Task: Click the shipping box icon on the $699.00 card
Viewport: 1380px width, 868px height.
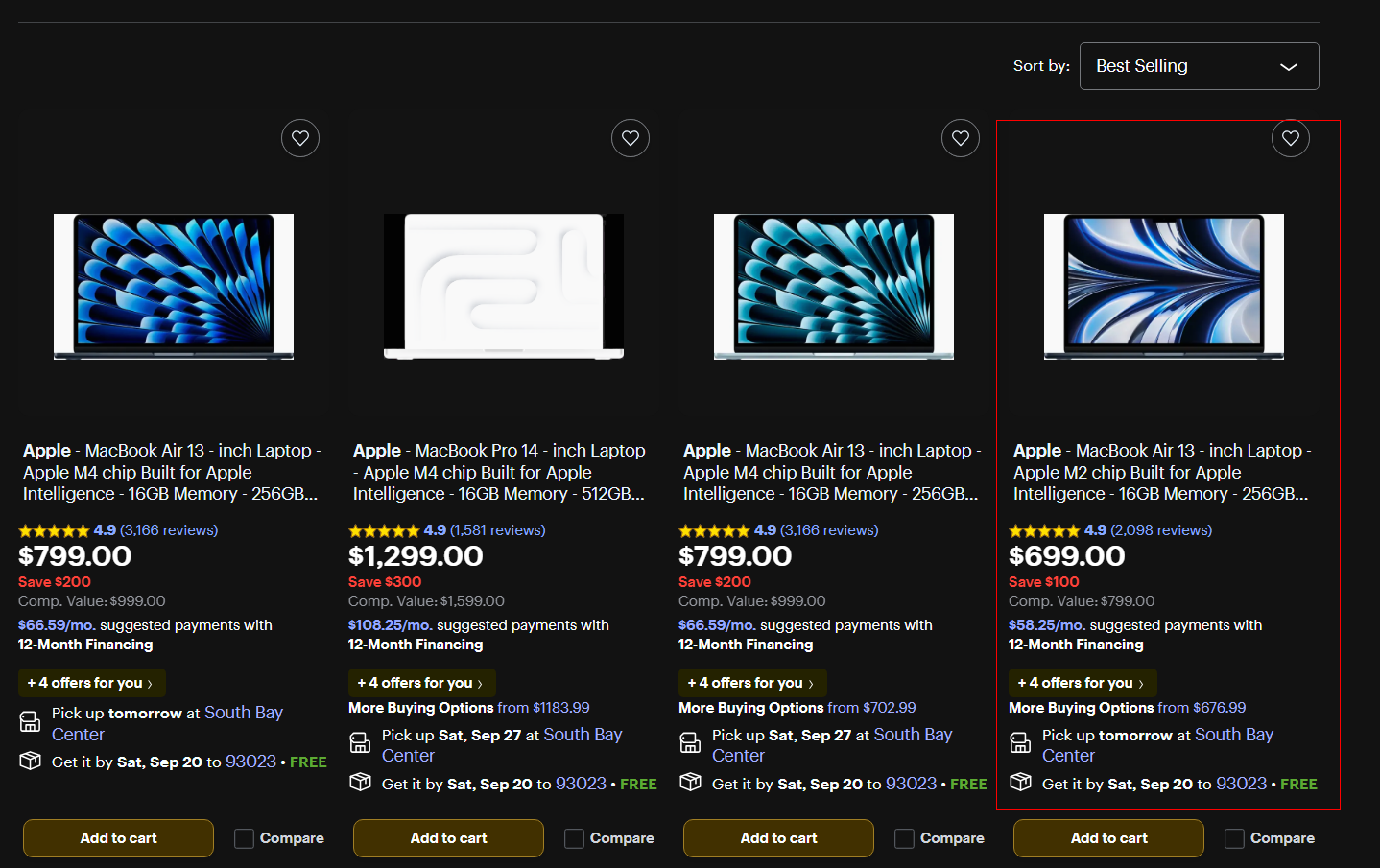Action: [1020, 782]
